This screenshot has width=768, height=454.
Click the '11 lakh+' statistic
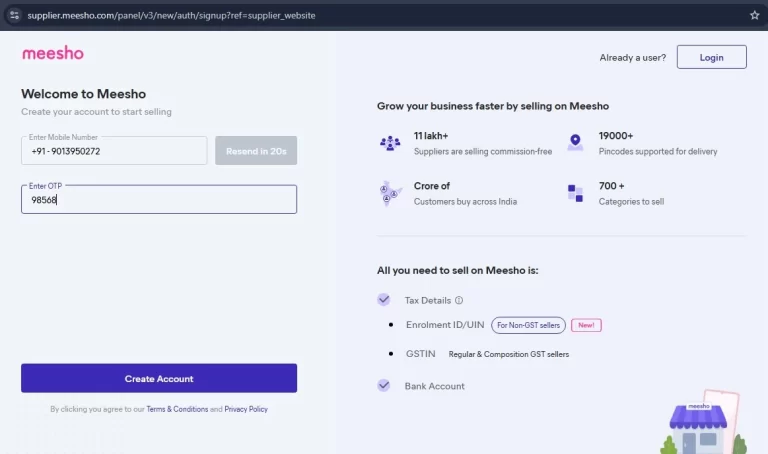coord(431,136)
